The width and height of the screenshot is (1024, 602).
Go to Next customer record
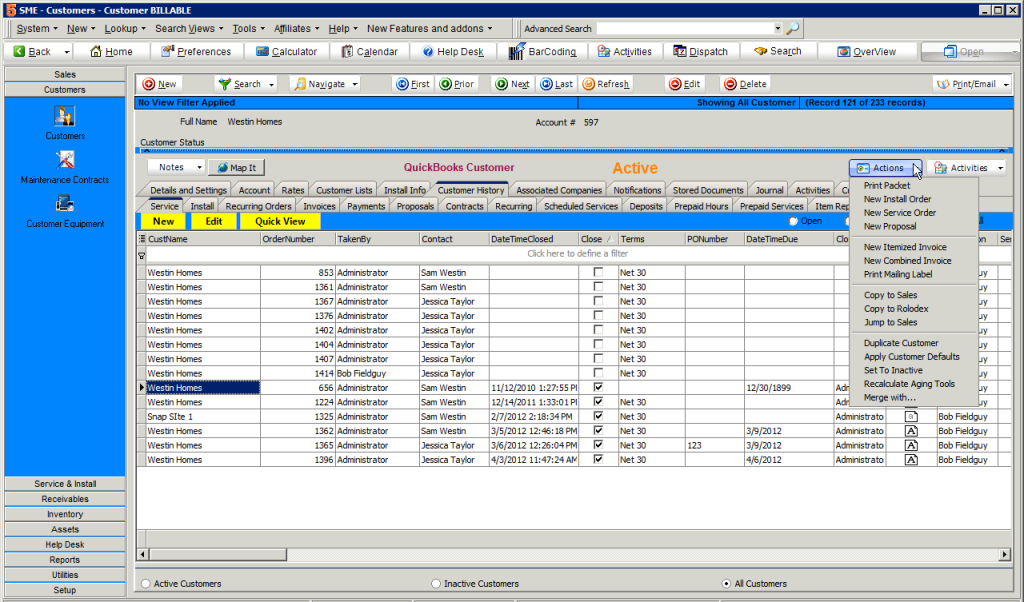point(512,85)
